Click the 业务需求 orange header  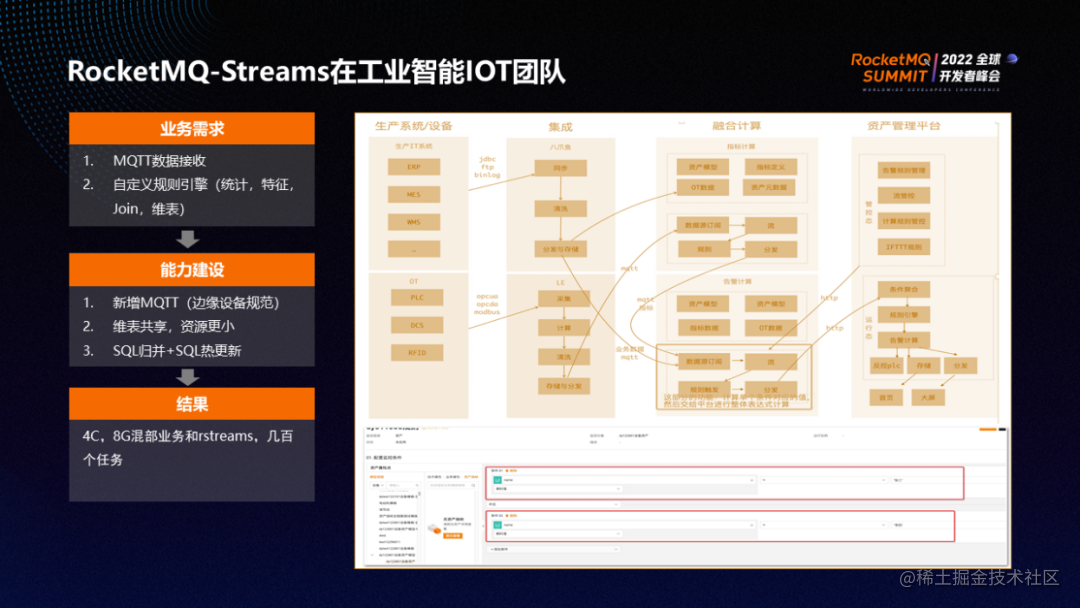191,129
